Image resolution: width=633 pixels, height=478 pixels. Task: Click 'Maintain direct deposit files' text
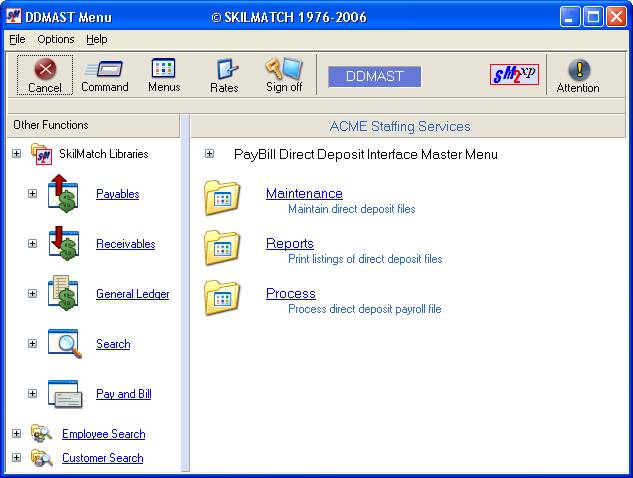tap(352, 209)
